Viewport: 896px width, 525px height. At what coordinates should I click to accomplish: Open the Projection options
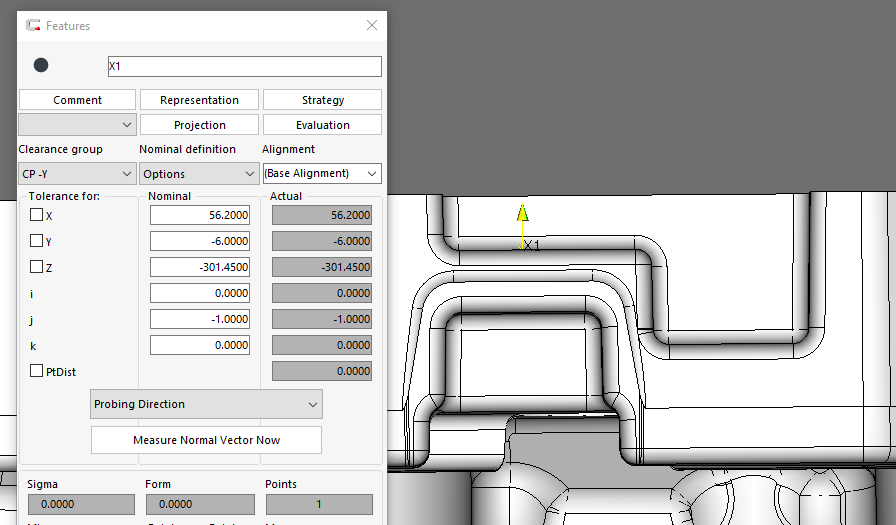[x=199, y=125]
